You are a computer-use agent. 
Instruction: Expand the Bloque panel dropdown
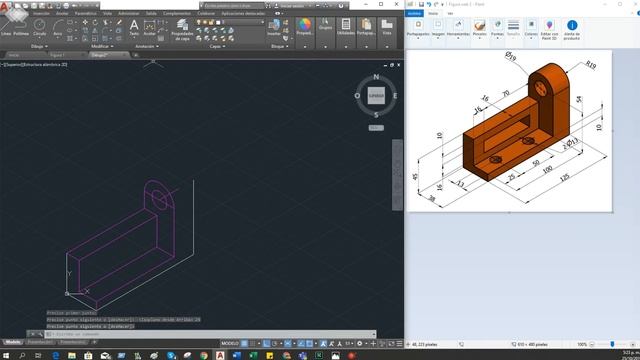point(280,46)
